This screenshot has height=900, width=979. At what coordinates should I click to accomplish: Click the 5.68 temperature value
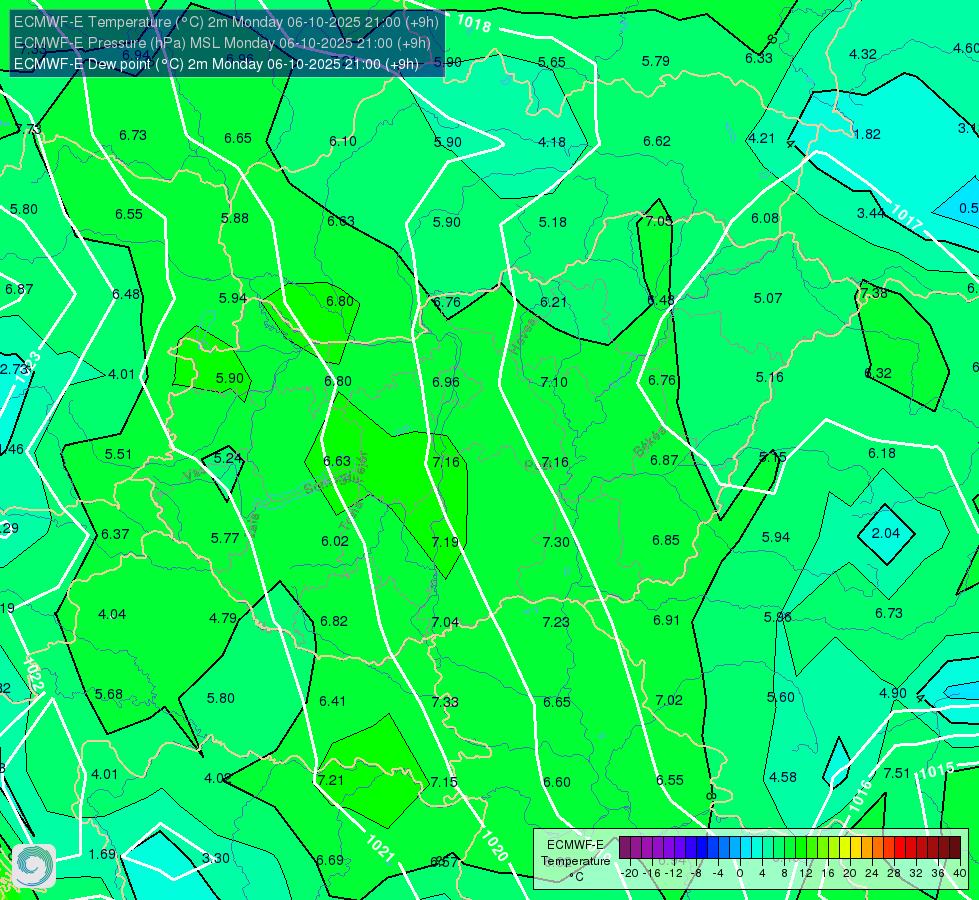point(109,695)
